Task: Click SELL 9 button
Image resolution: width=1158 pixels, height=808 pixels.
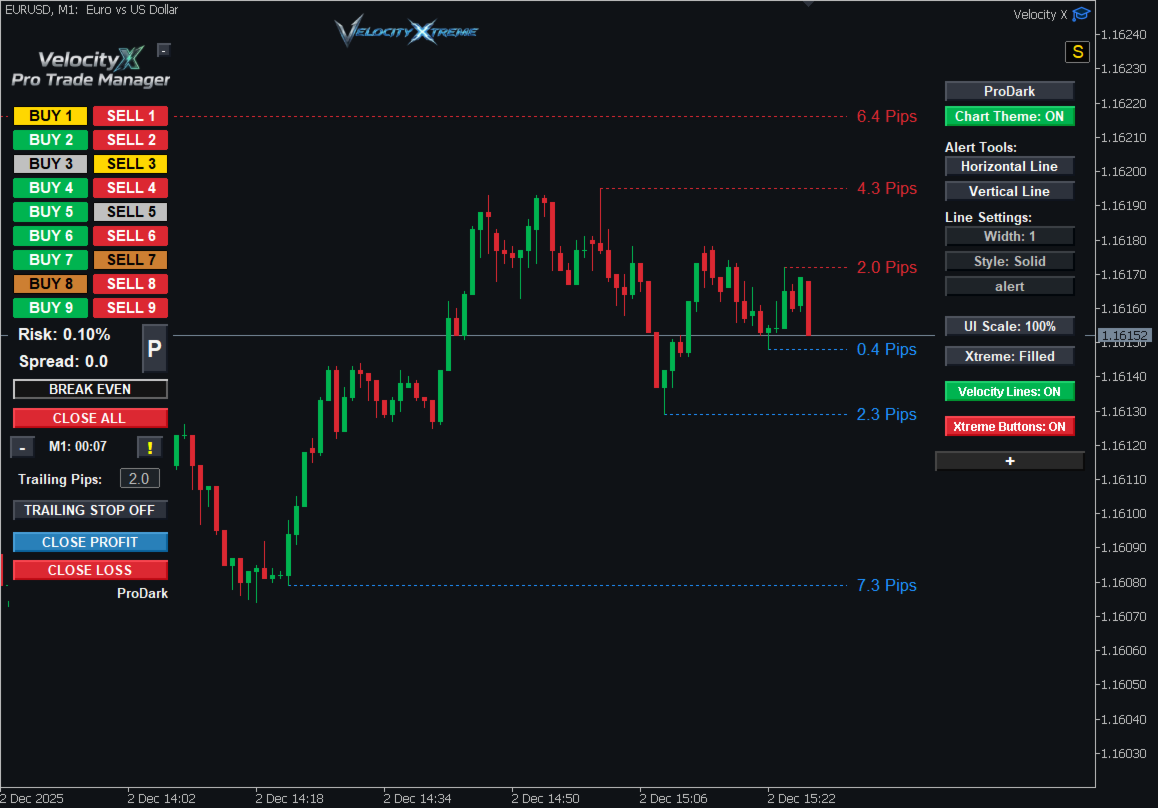Action: pyautogui.click(x=131, y=308)
